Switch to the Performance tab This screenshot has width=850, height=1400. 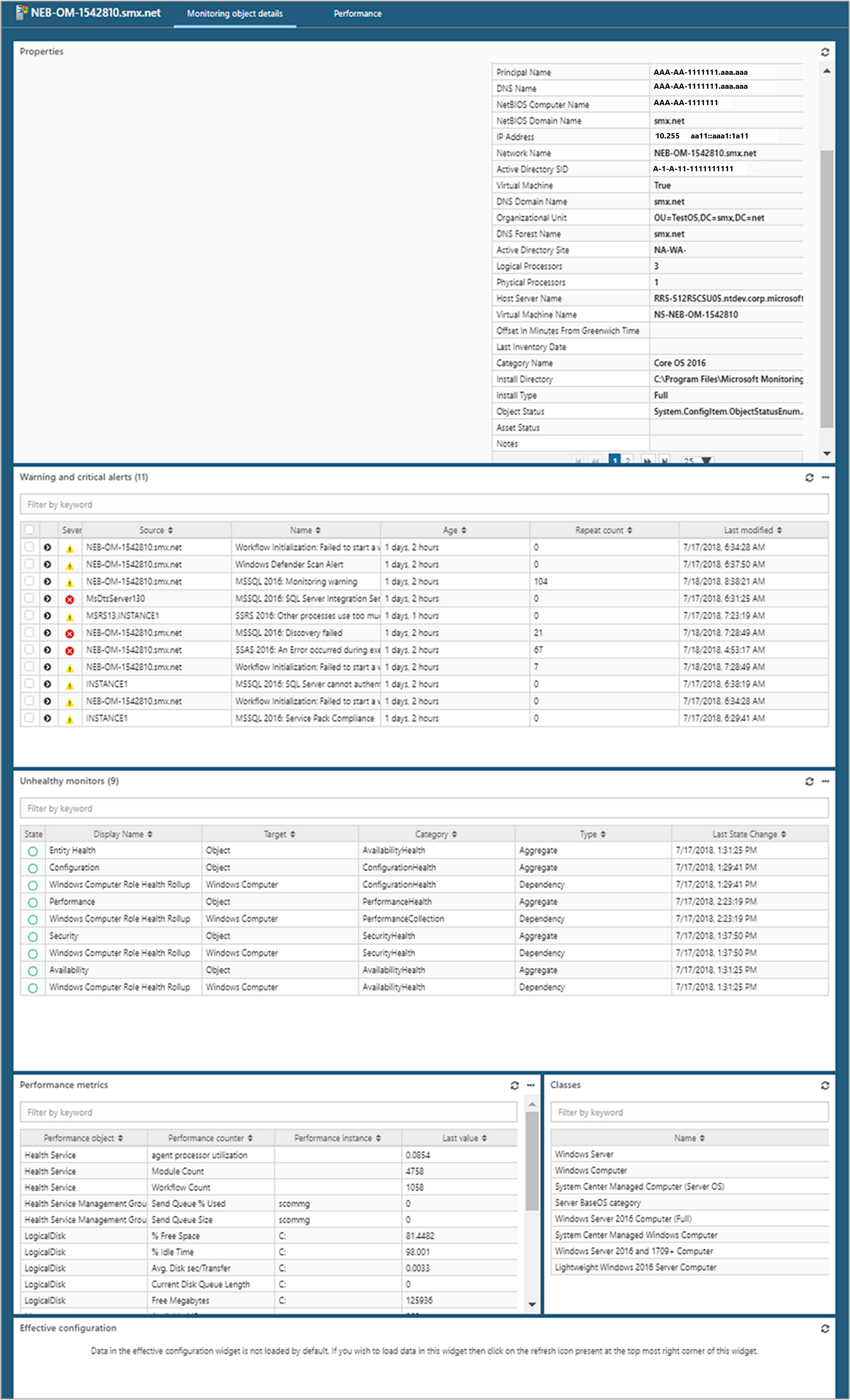click(x=358, y=13)
